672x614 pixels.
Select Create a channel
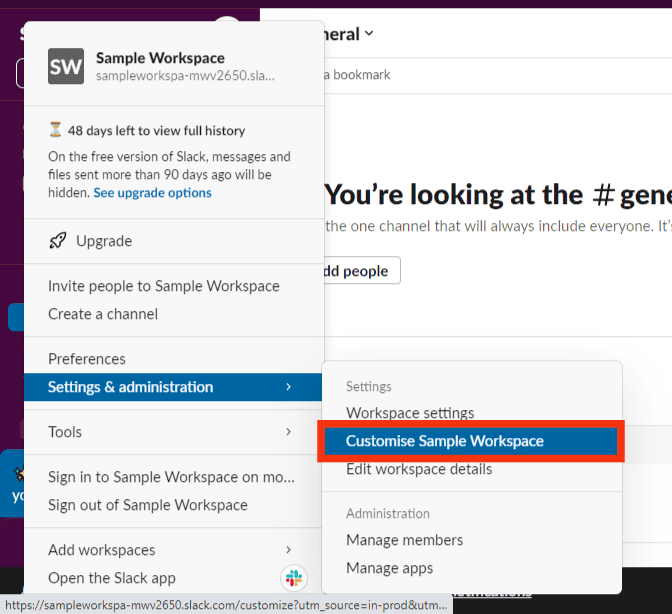tap(173, 314)
